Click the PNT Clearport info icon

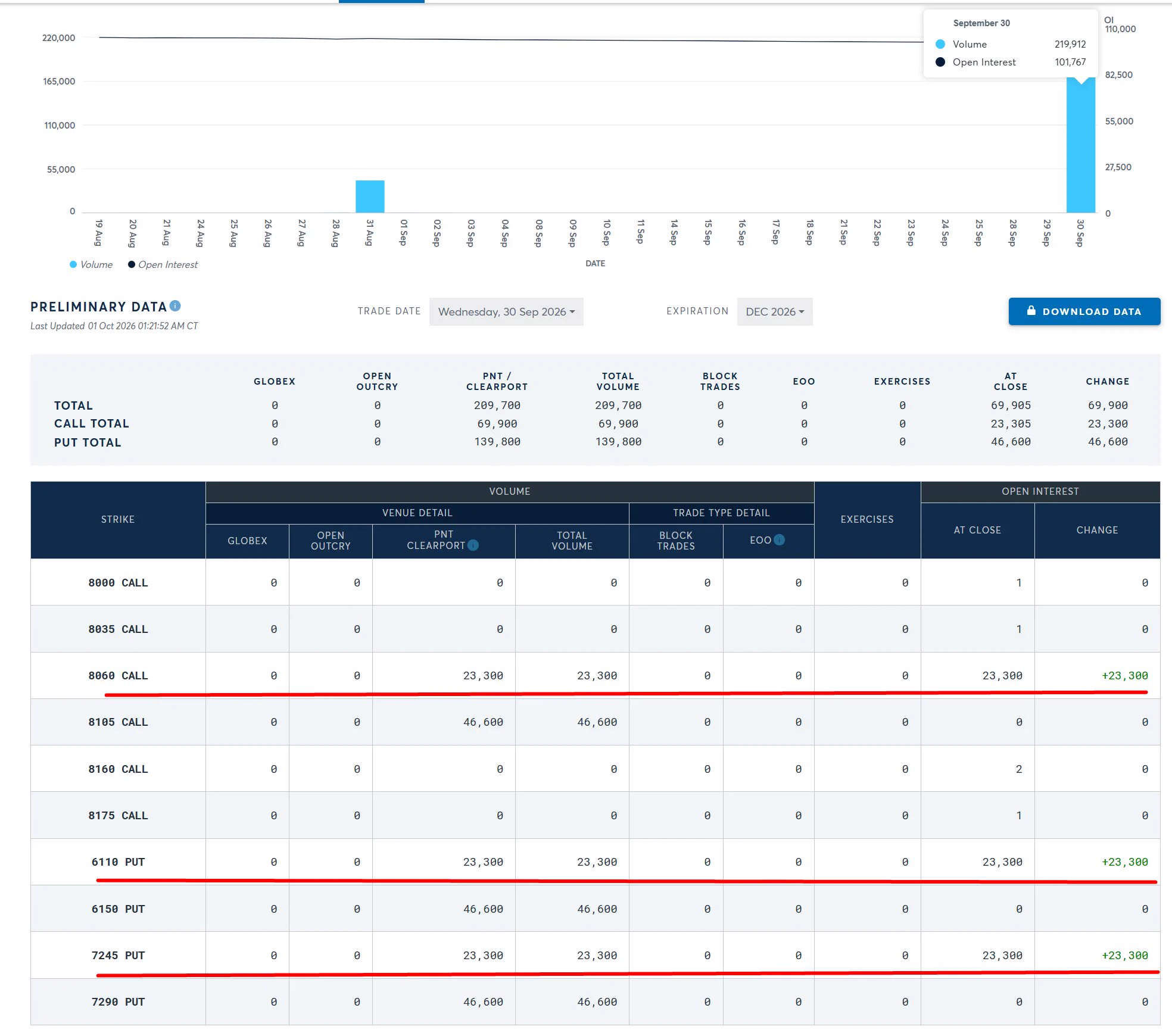coord(473,545)
